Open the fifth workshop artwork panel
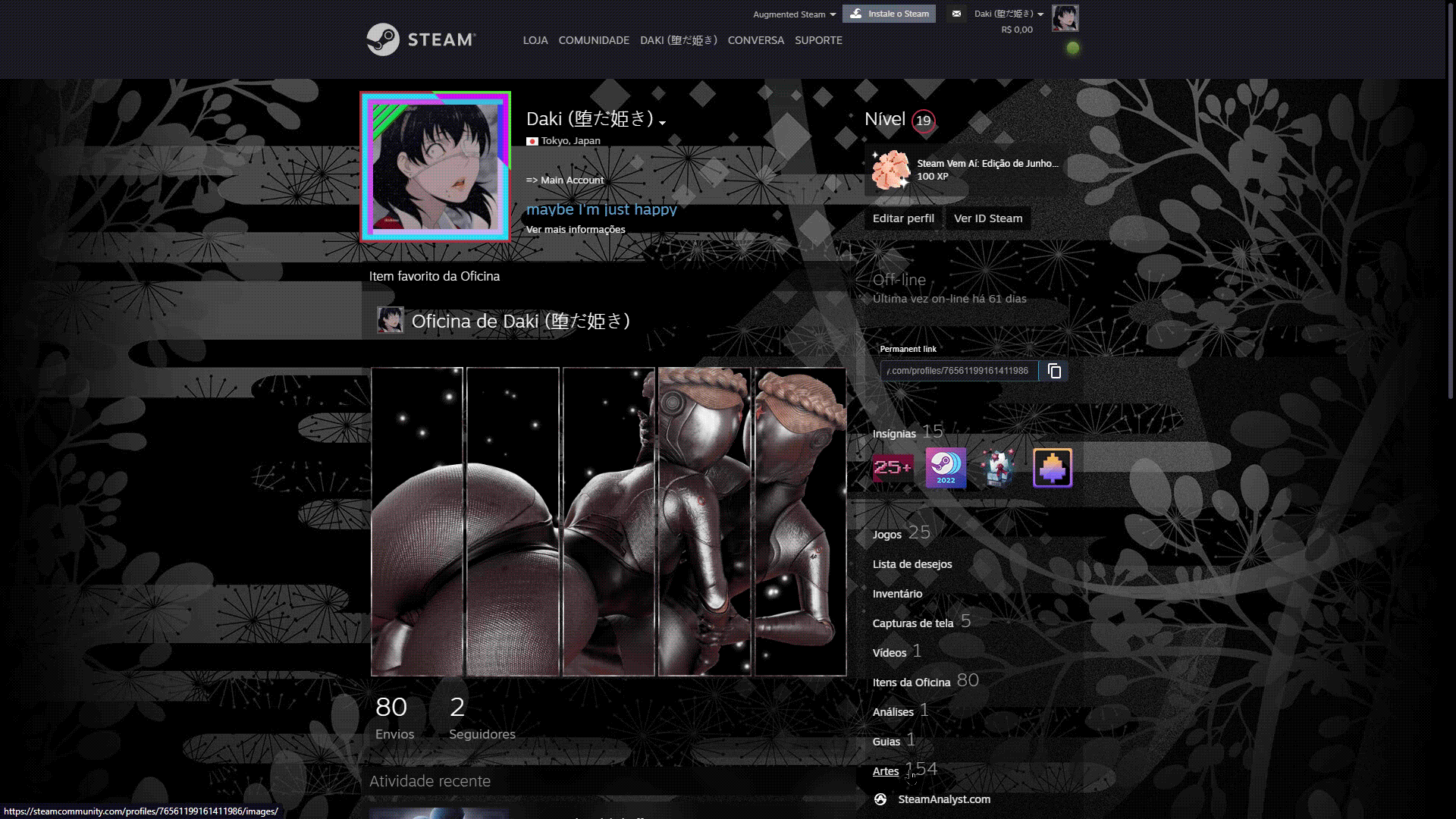1456x819 pixels. coord(801,522)
